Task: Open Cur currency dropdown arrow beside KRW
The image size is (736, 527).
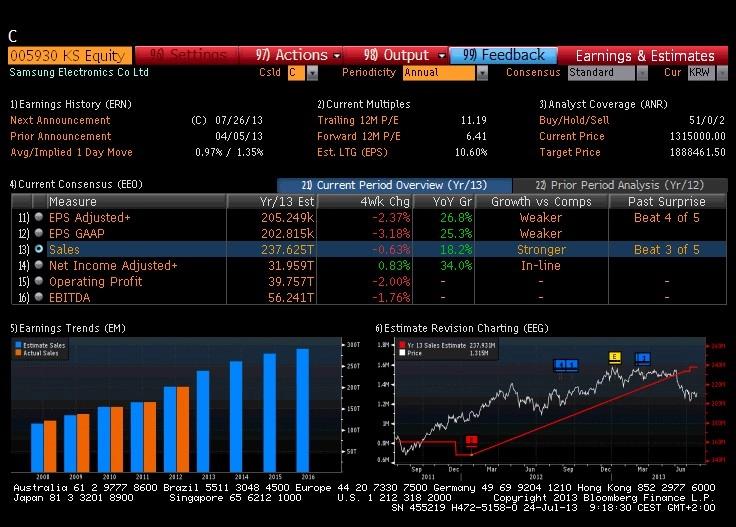Action: [x=722, y=73]
